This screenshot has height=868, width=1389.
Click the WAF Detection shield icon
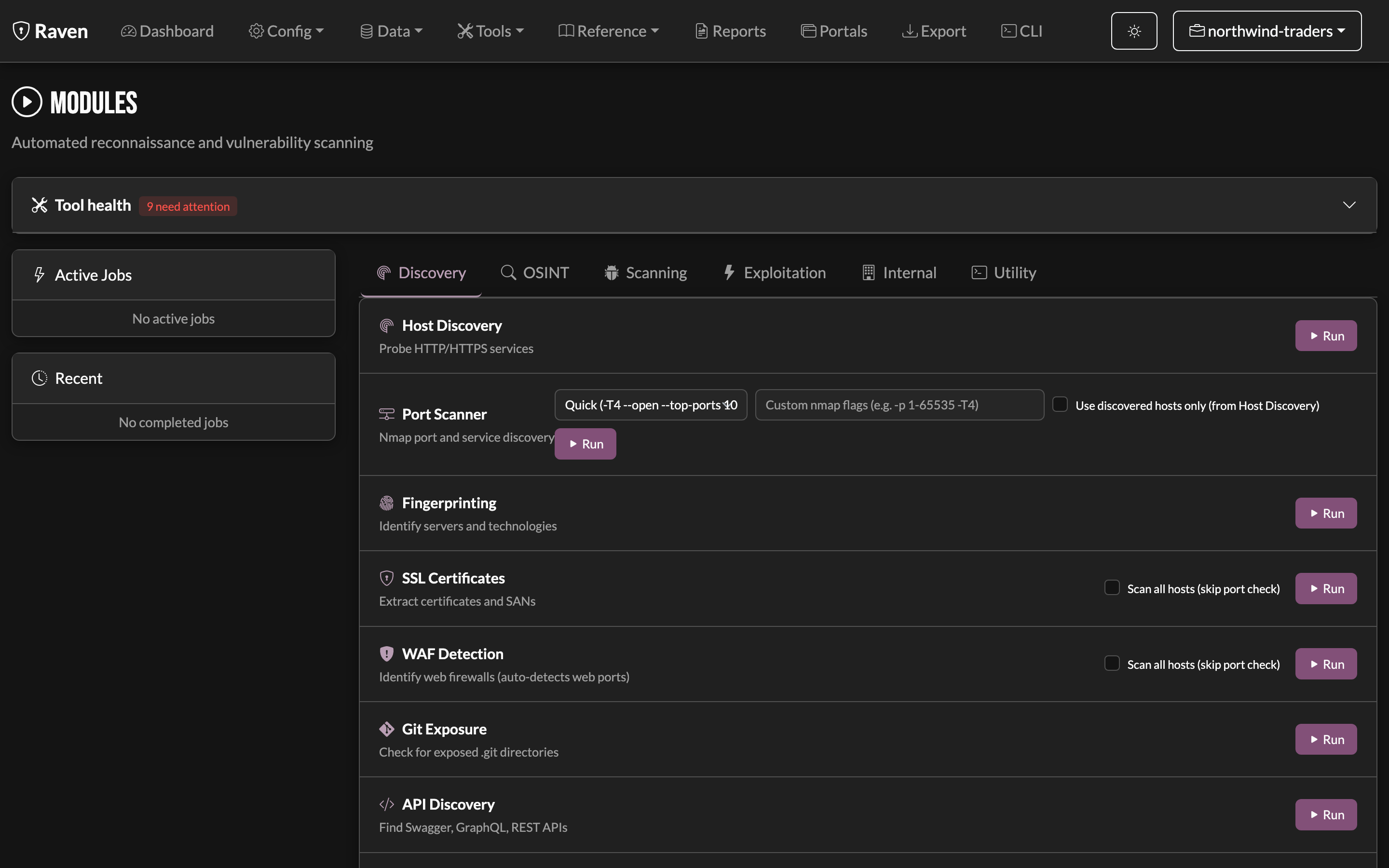coord(386,654)
